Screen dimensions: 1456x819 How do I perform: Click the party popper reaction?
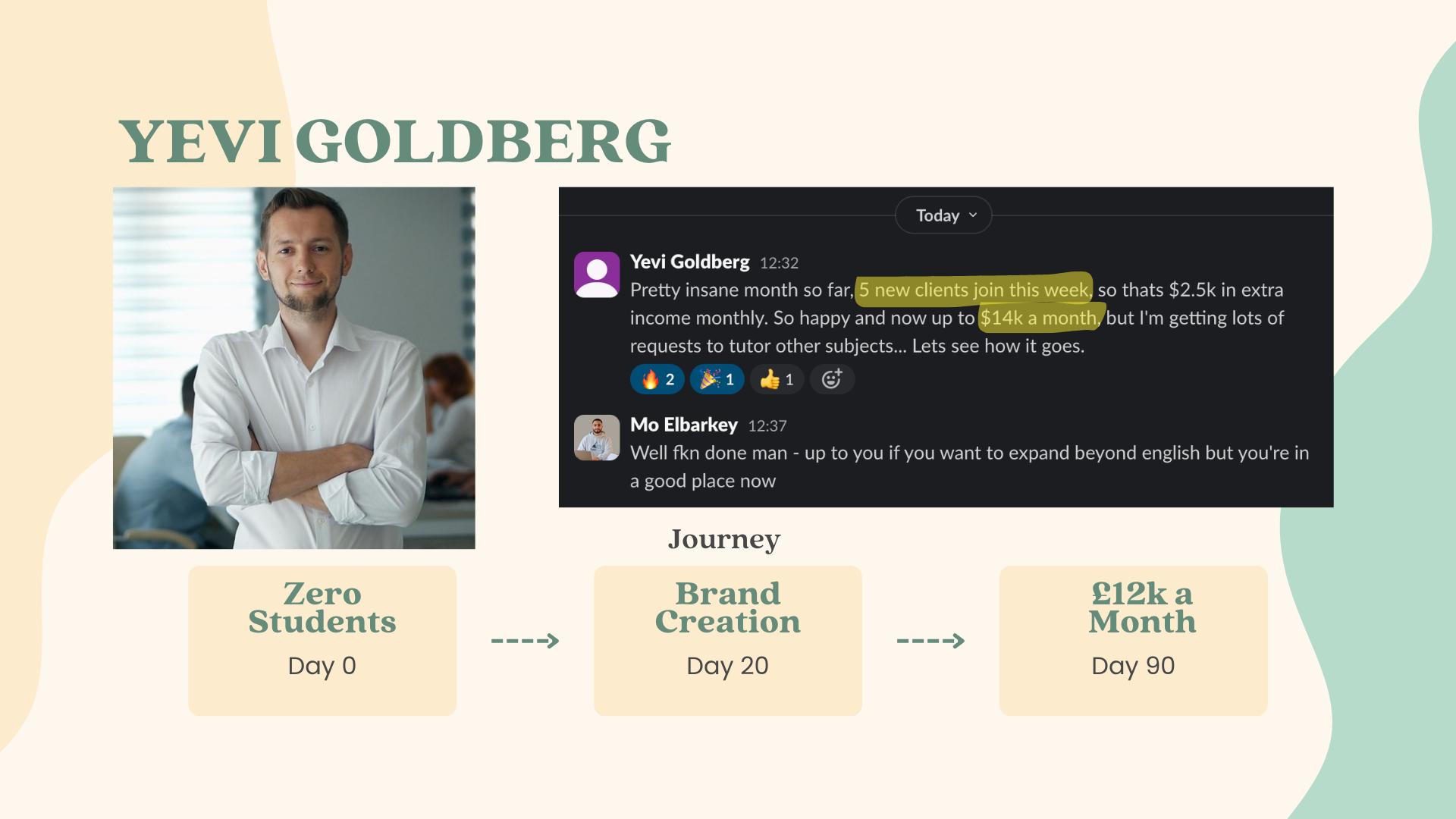[717, 379]
